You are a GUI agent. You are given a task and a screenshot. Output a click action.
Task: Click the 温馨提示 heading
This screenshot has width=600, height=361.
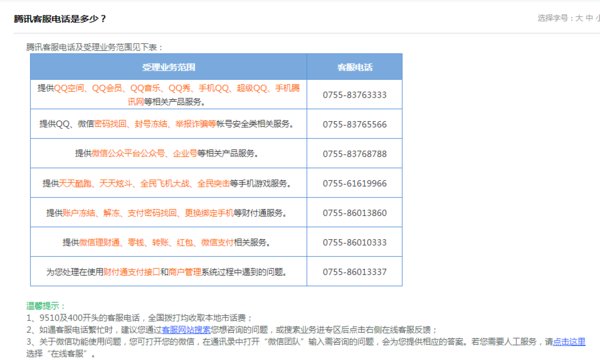46,306
